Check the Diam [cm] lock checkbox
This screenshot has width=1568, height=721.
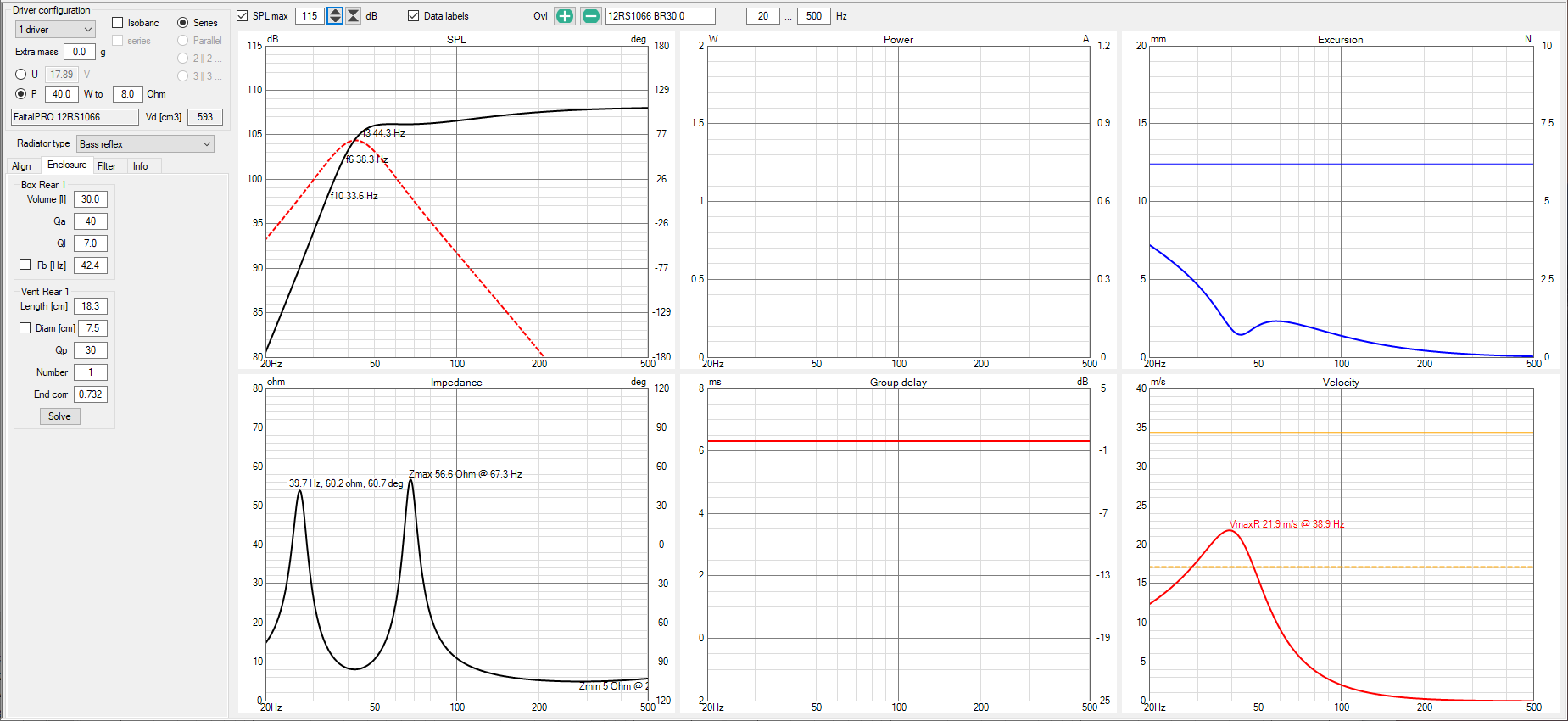[x=25, y=327]
